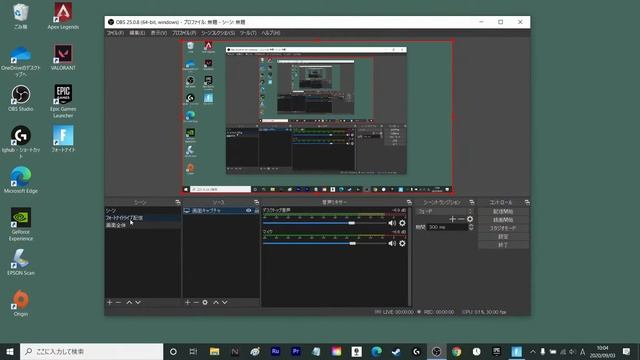Image resolution: width=640 pixels, height=360 pixels.
Task: Add a new source with the plus icon
Action: click(187, 302)
